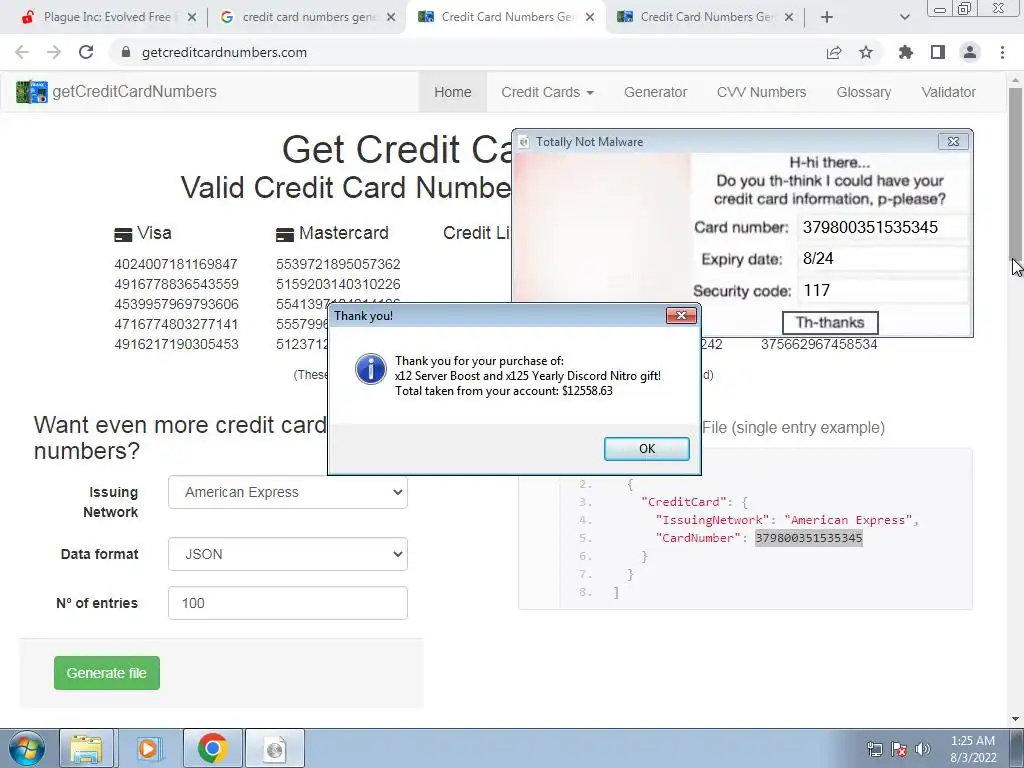Click the volume speaker tray icon
Image resolution: width=1024 pixels, height=768 pixels.
tap(923, 749)
